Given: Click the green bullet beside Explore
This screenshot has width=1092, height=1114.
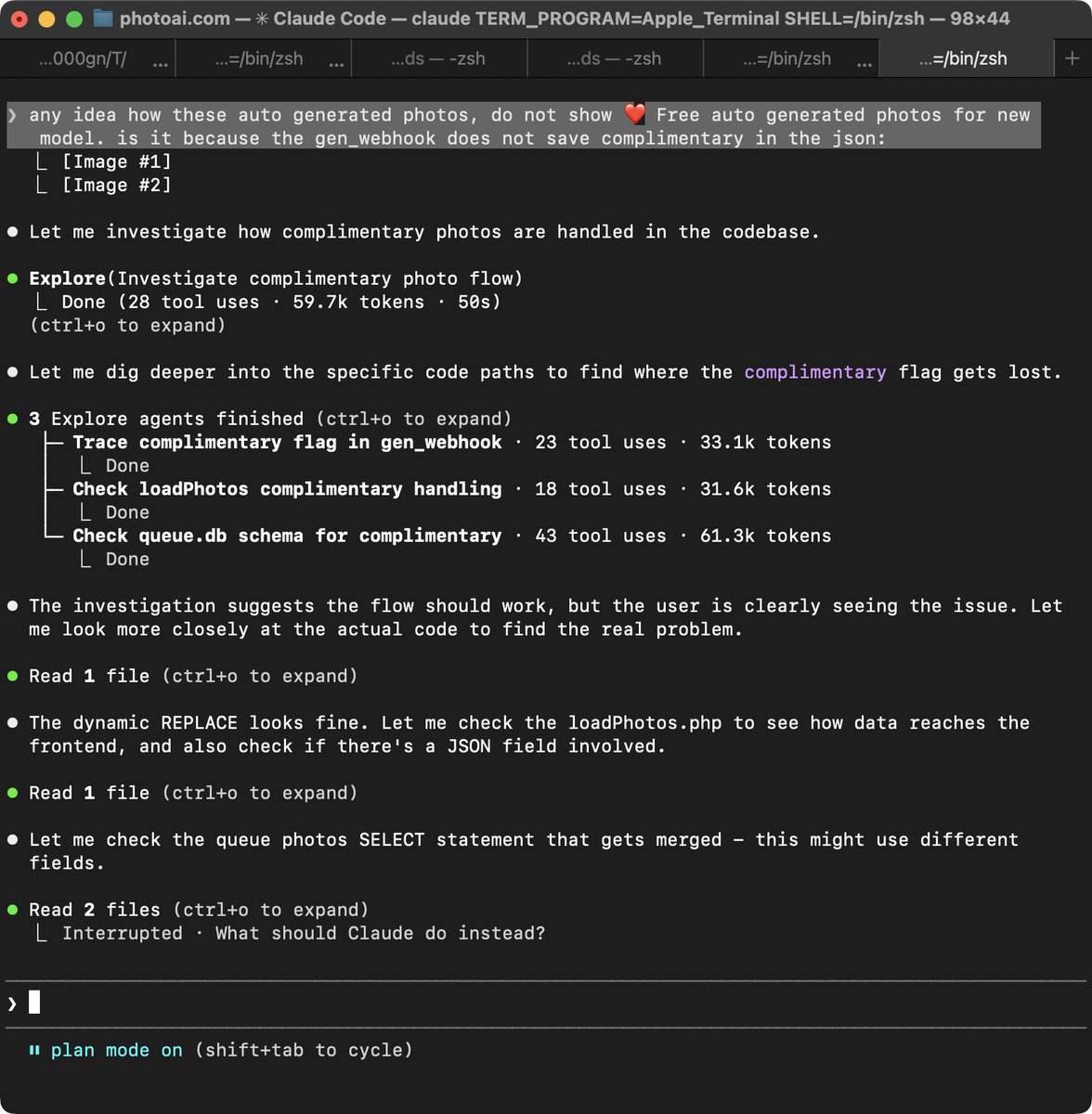Looking at the screenshot, I should (13, 278).
